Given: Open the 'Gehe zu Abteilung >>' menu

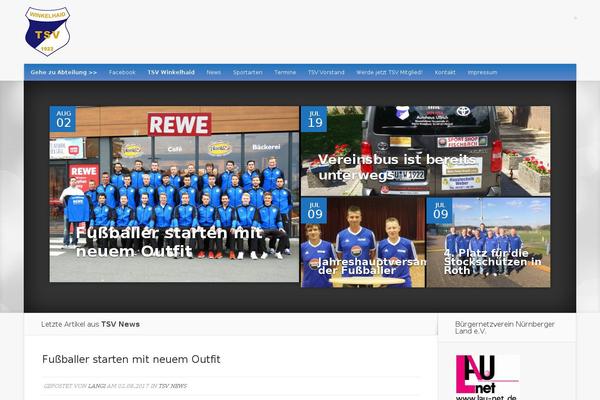Looking at the screenshot, I should (x=64, y=72).
